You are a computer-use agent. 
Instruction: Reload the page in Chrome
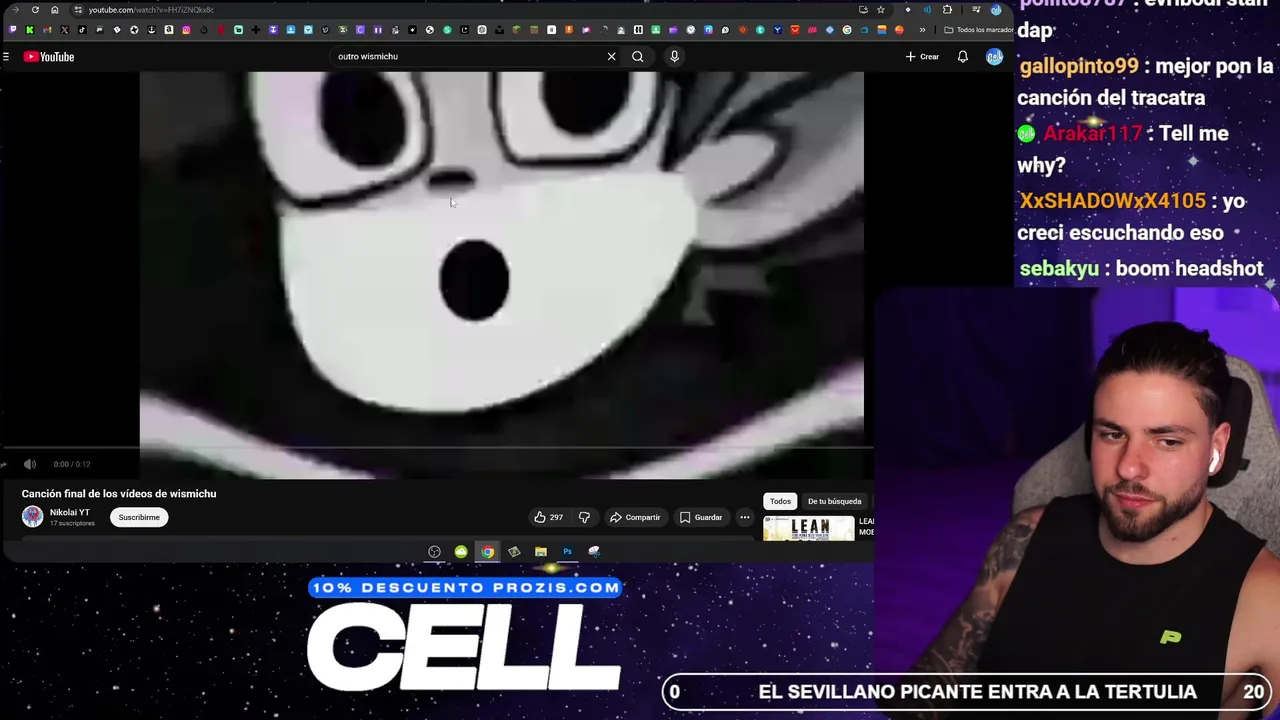pos(35,10)
